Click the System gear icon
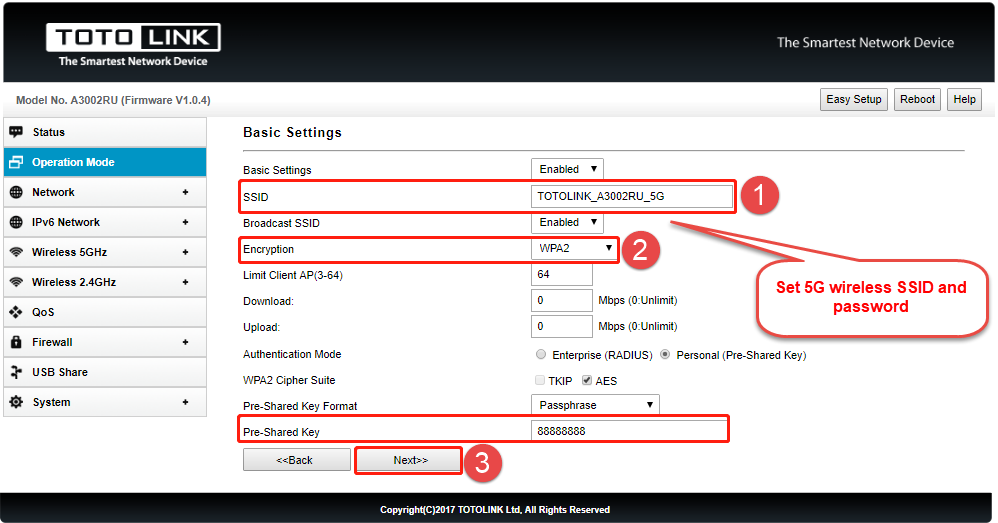This screenshot has height=523, width=998. (17, 402)
